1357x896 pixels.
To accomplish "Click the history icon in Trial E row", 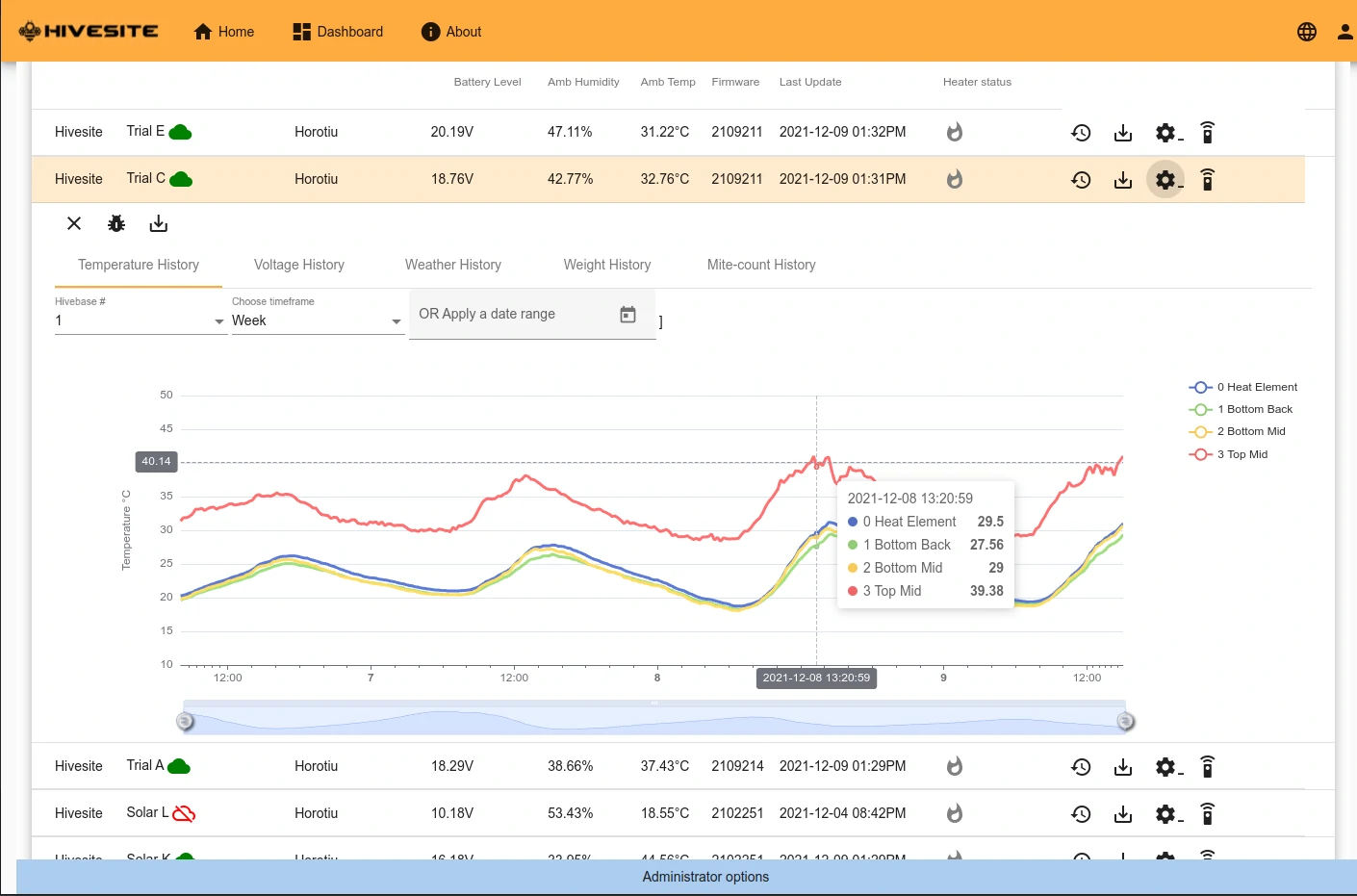I will [x=1081, y=133].
